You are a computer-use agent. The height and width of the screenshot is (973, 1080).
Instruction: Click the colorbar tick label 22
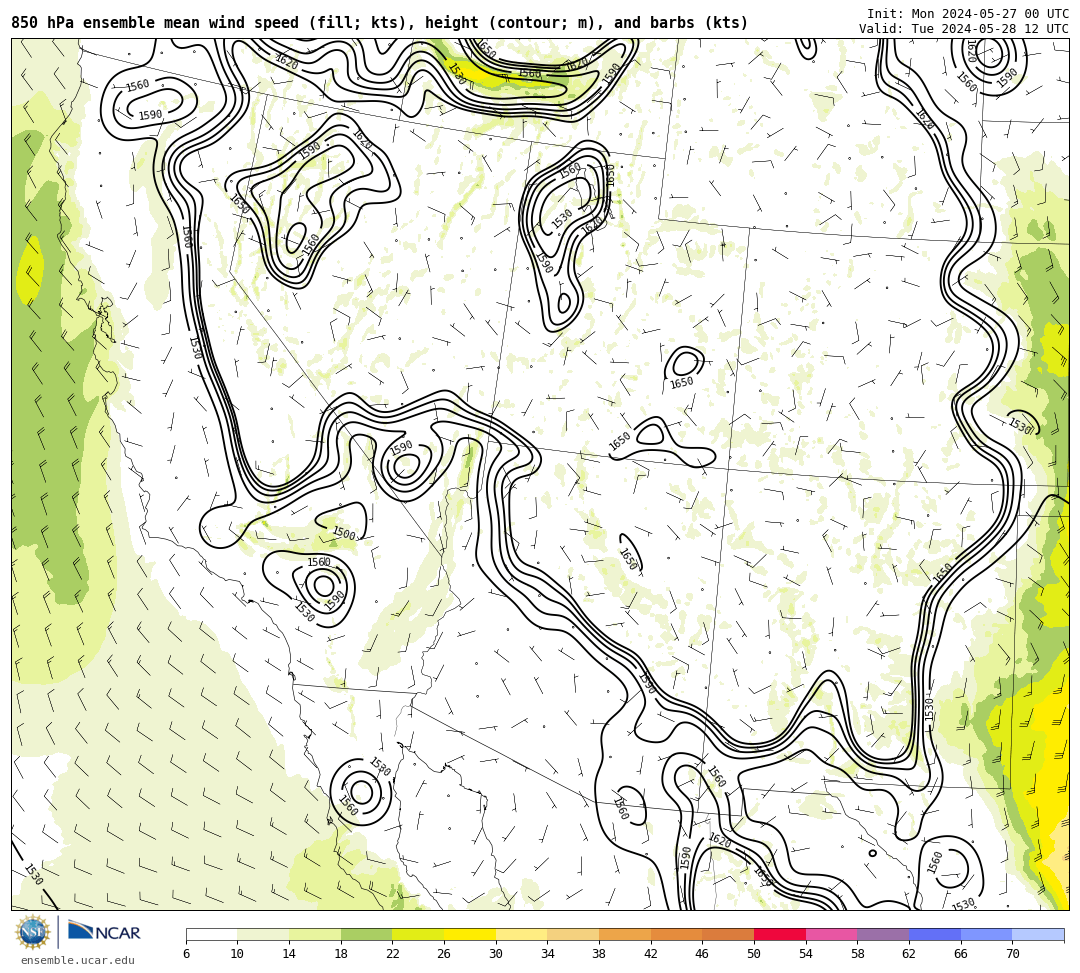393,954
